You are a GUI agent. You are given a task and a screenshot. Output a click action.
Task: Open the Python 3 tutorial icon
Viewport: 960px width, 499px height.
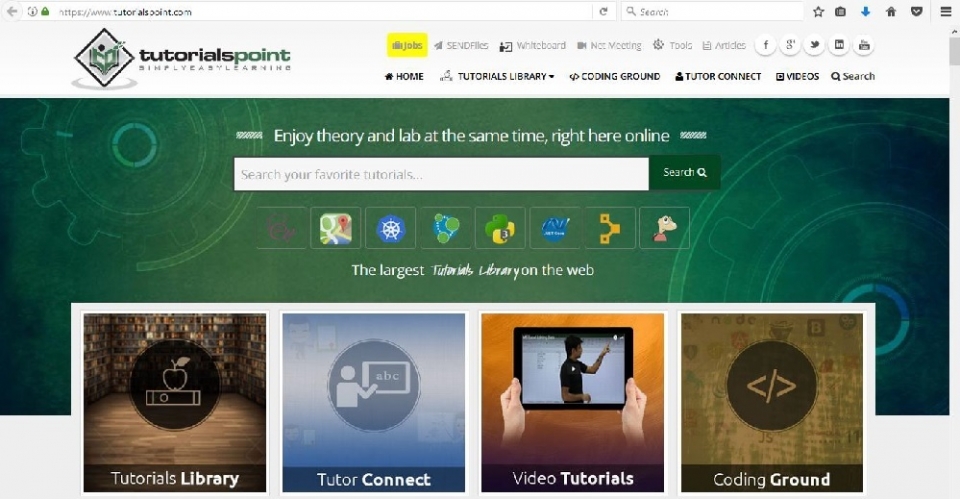(x=500, y=228)
